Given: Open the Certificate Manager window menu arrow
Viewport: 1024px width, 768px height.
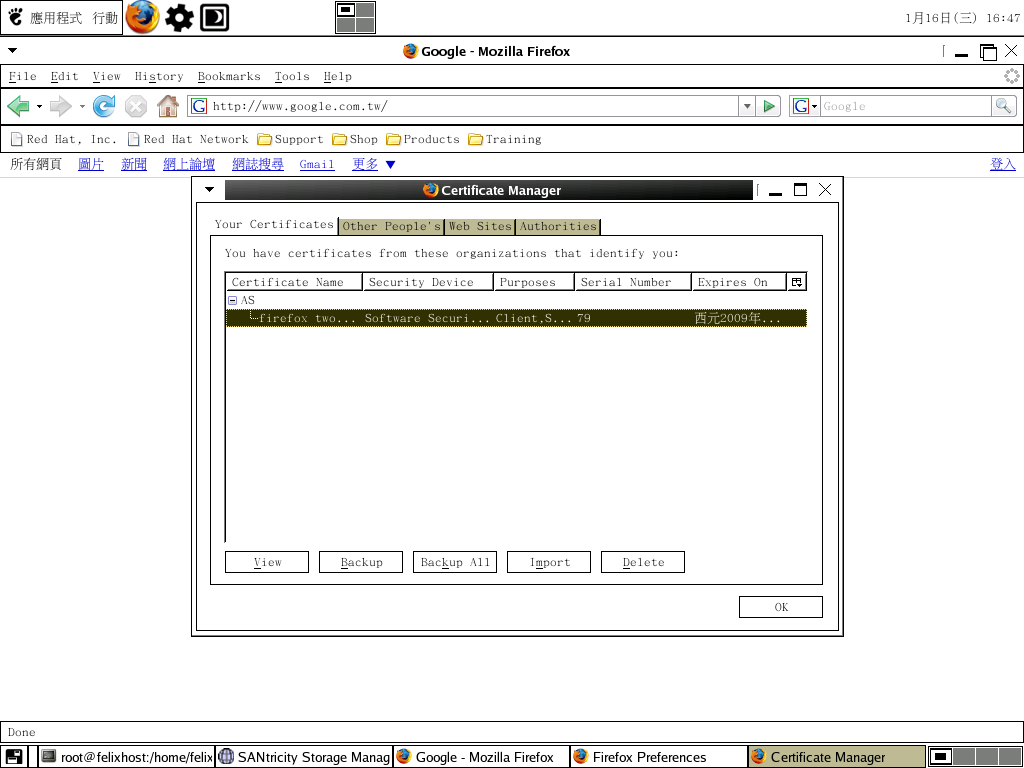Looking at the screenshot, I should (210, 189).
